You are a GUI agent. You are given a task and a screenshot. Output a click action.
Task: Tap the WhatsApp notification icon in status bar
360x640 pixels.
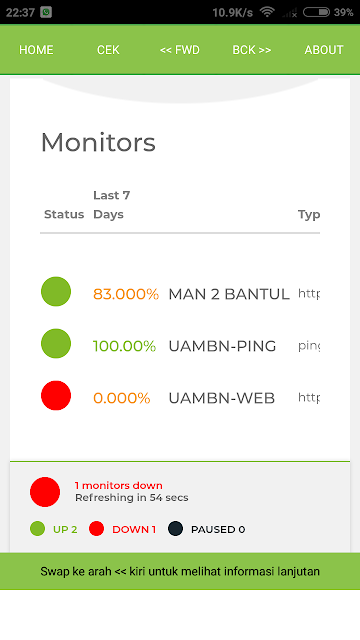pos(46,12)
